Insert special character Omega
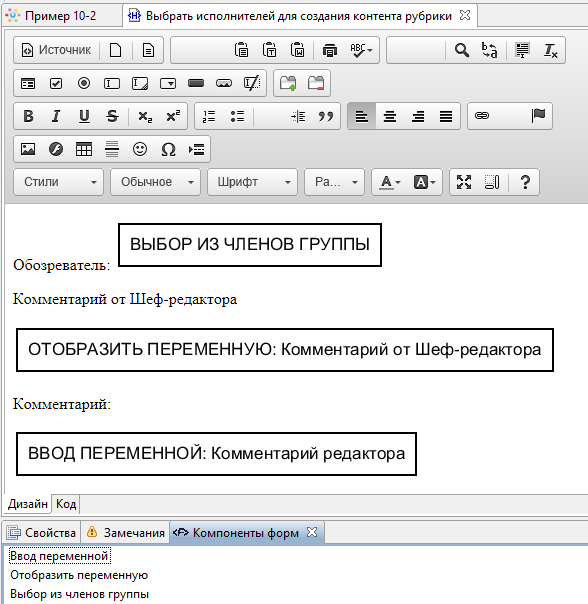This screenshot has width=588, height=604. (x=168, y=149)
